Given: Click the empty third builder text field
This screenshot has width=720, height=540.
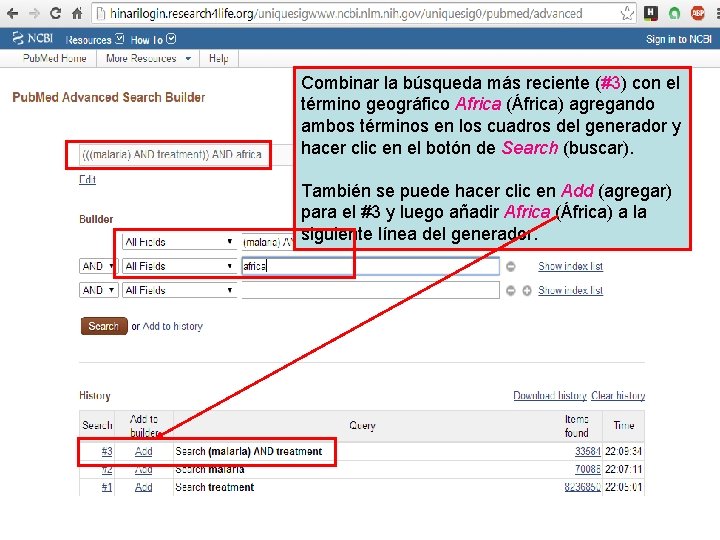Looking at the screenshot, I should click(x=371, y=290).
